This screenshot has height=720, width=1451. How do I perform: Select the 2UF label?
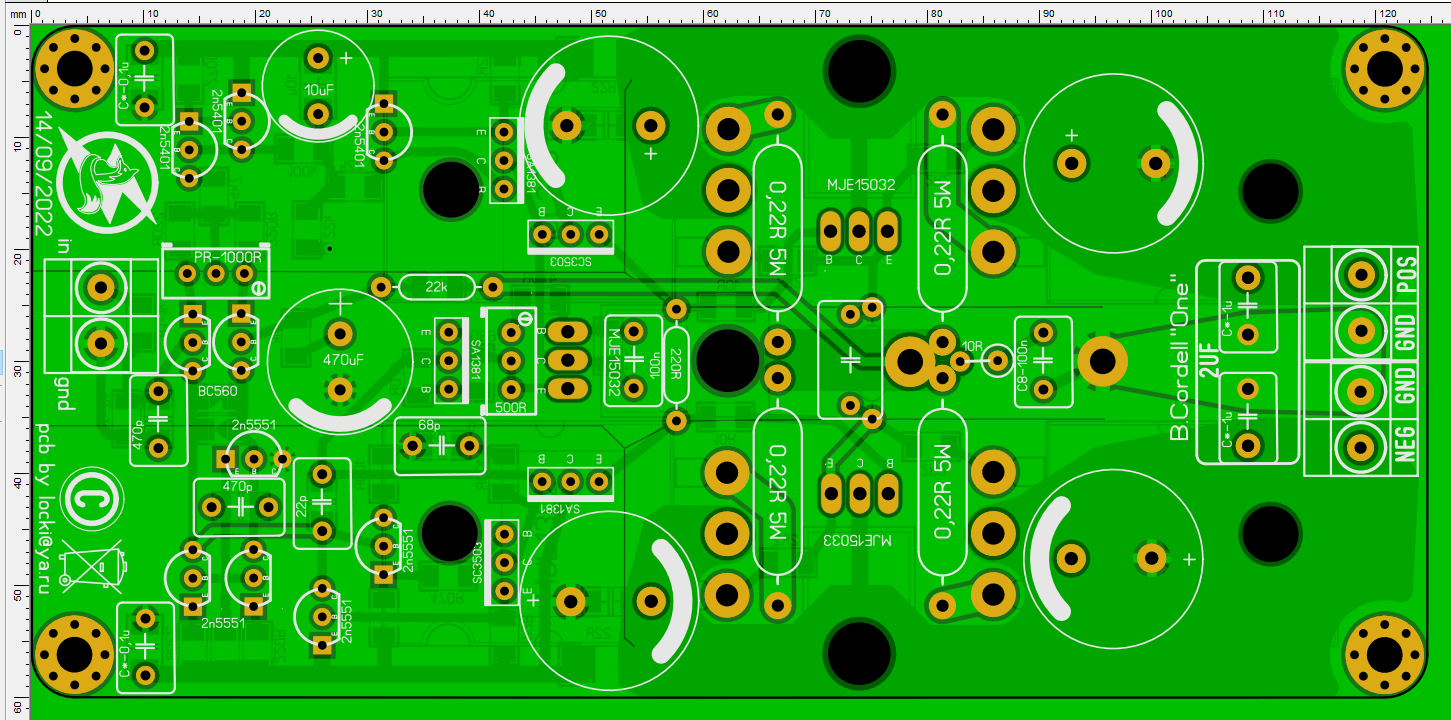pos(1208,360)
